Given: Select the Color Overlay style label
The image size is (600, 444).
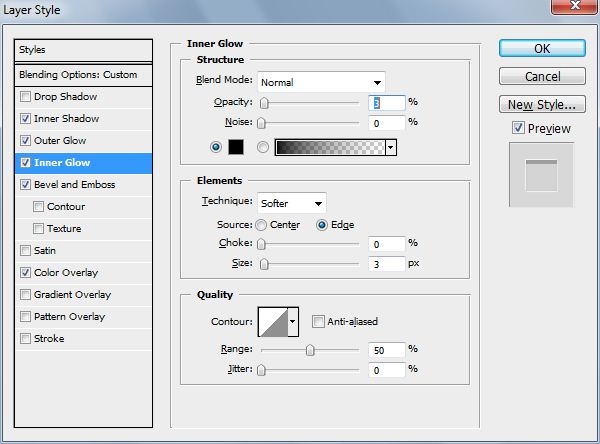Looking at the screenshot, I should coord(66,273).
